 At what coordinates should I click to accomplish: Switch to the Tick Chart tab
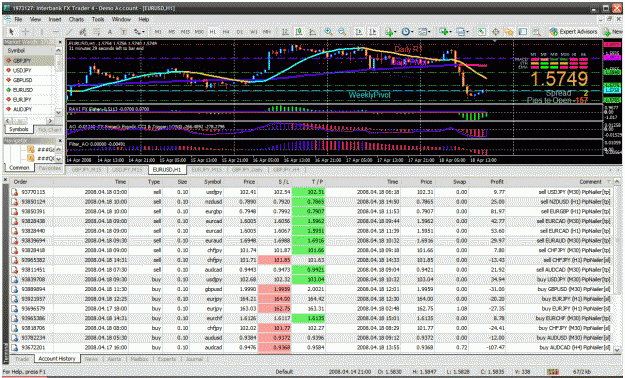click(x=49, y=130)
